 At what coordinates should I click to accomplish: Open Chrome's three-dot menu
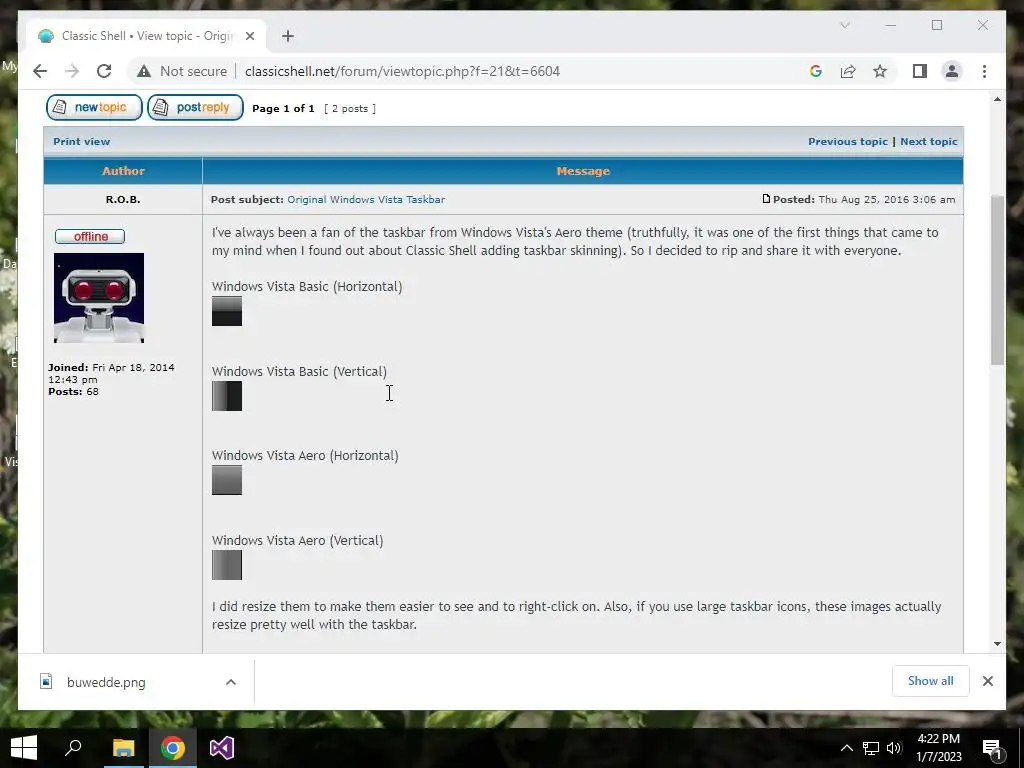tap(984, 71)
